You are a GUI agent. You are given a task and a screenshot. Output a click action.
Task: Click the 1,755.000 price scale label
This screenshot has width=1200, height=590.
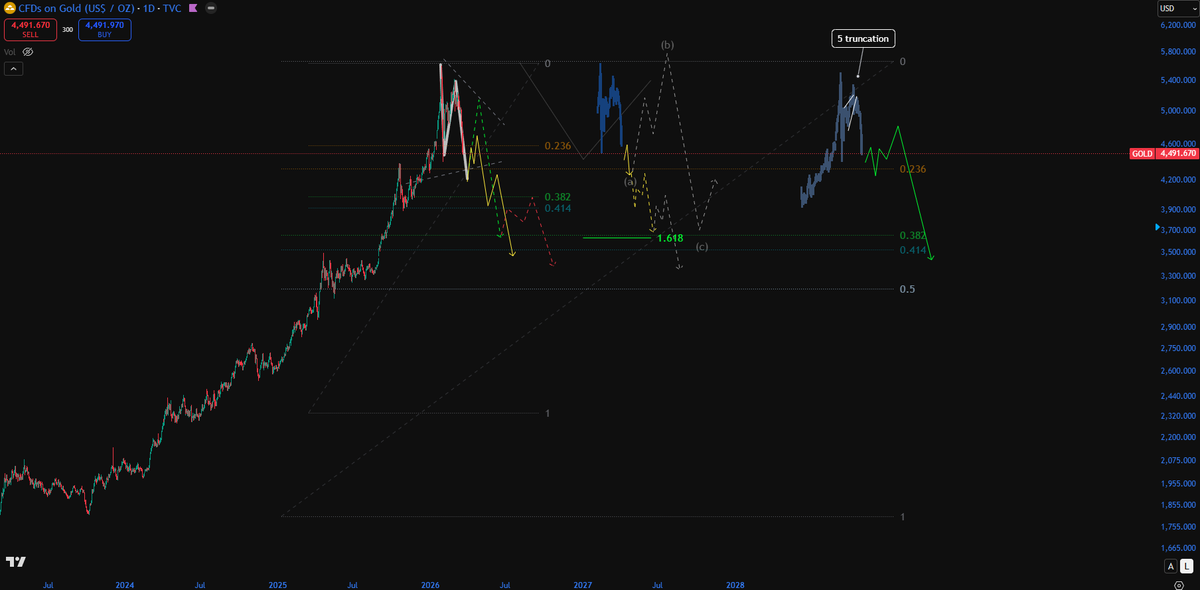1178,526
